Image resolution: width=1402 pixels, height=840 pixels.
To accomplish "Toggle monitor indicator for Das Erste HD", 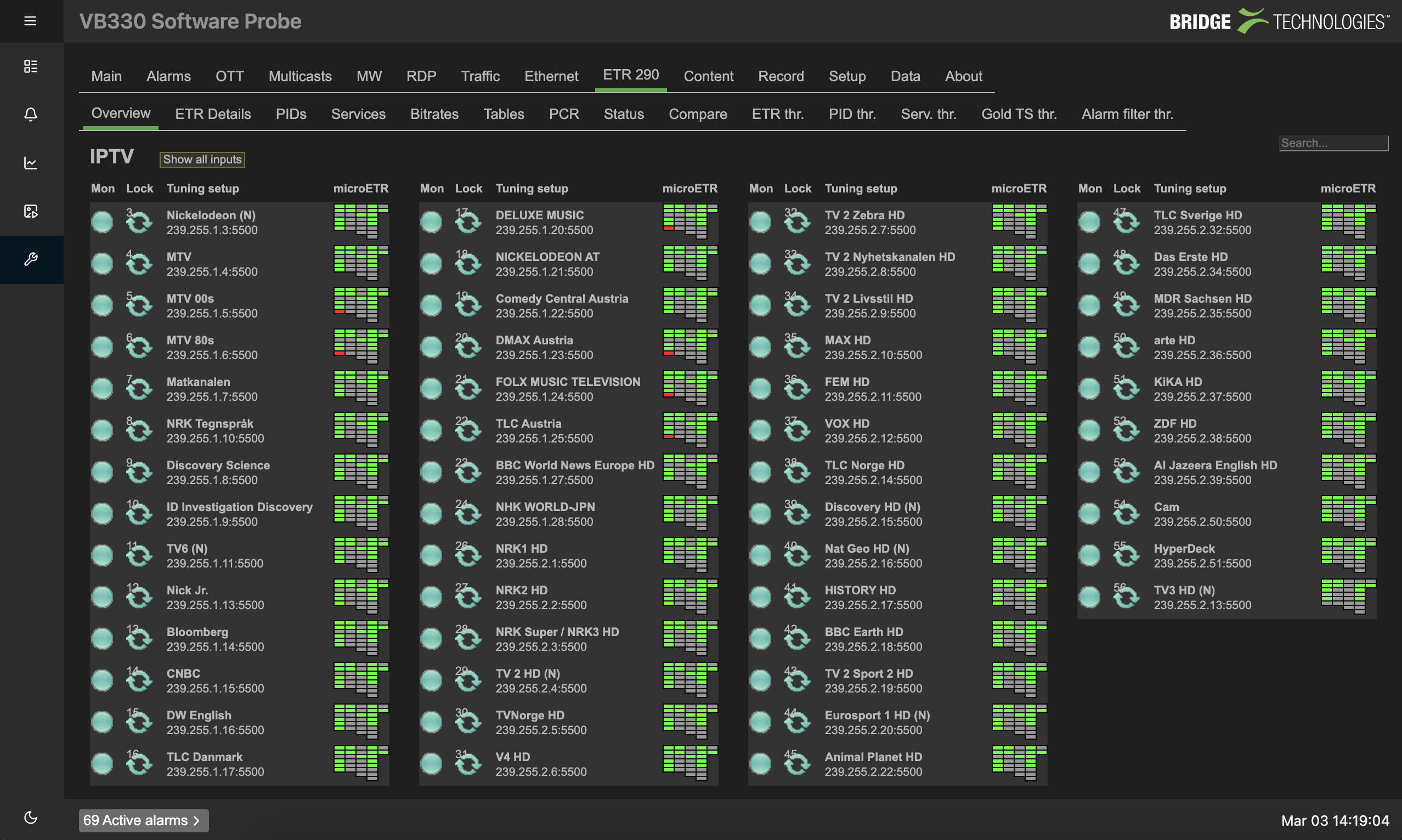I will click(x=1089, y=264).
